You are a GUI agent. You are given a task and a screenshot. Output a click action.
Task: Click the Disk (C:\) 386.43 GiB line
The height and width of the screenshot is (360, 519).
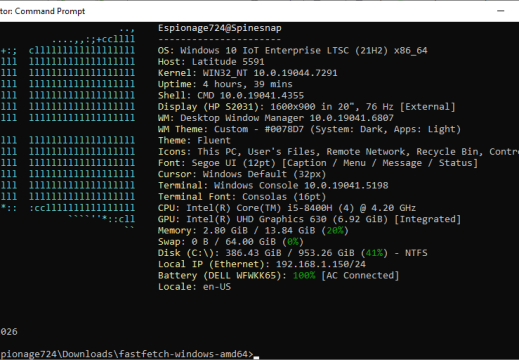292,253
